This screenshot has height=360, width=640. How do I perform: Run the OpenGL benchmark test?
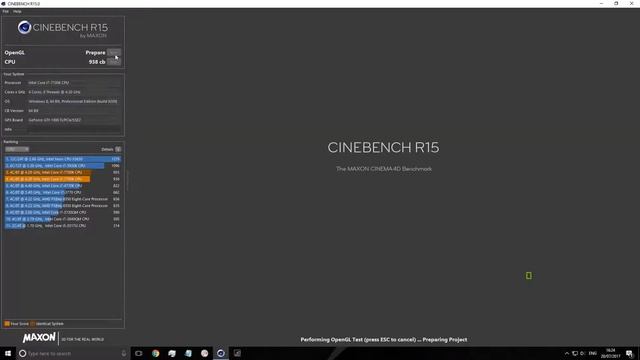[114, 53]
